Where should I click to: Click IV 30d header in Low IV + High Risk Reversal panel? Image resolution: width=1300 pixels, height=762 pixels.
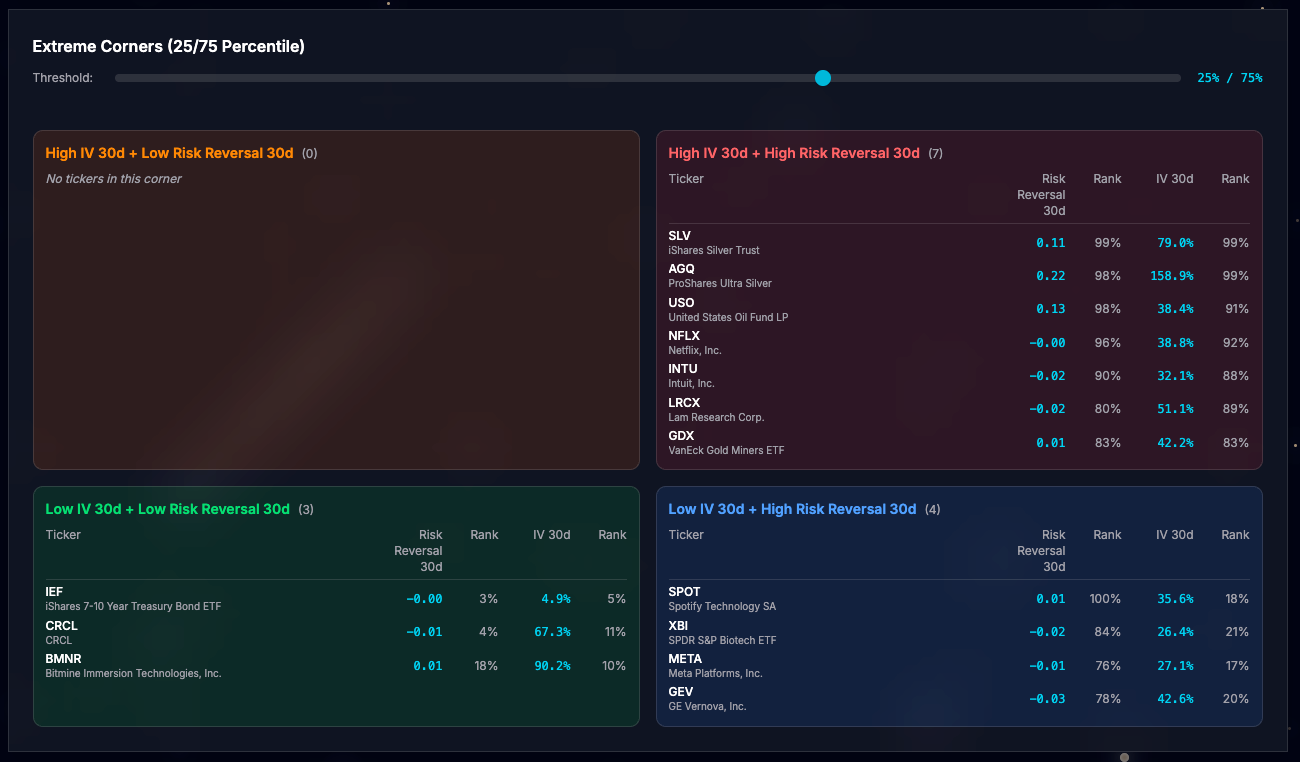click(x=1175, y=535)
